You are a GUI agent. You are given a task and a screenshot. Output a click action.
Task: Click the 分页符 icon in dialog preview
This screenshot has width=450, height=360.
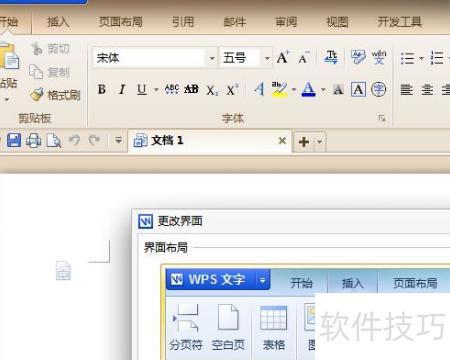tap(186, 327)
